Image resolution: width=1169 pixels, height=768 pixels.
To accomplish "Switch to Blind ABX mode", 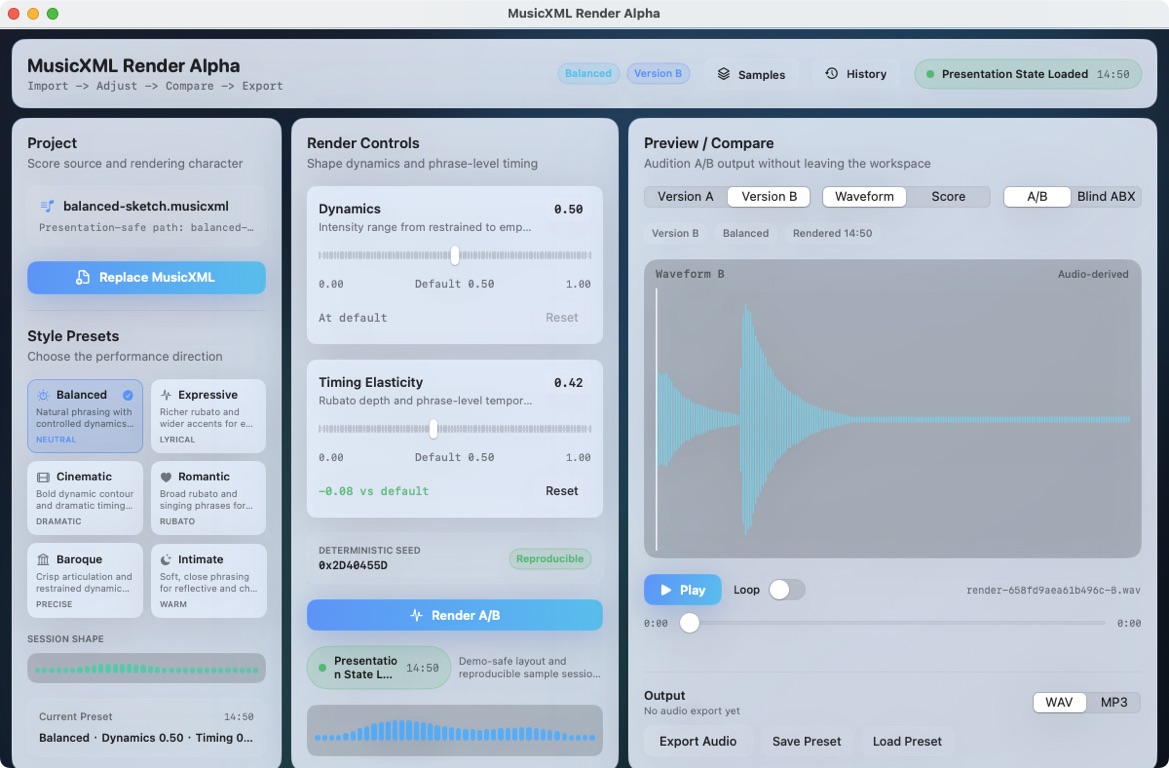I will pyautogui.click(x=1106, y=197).
